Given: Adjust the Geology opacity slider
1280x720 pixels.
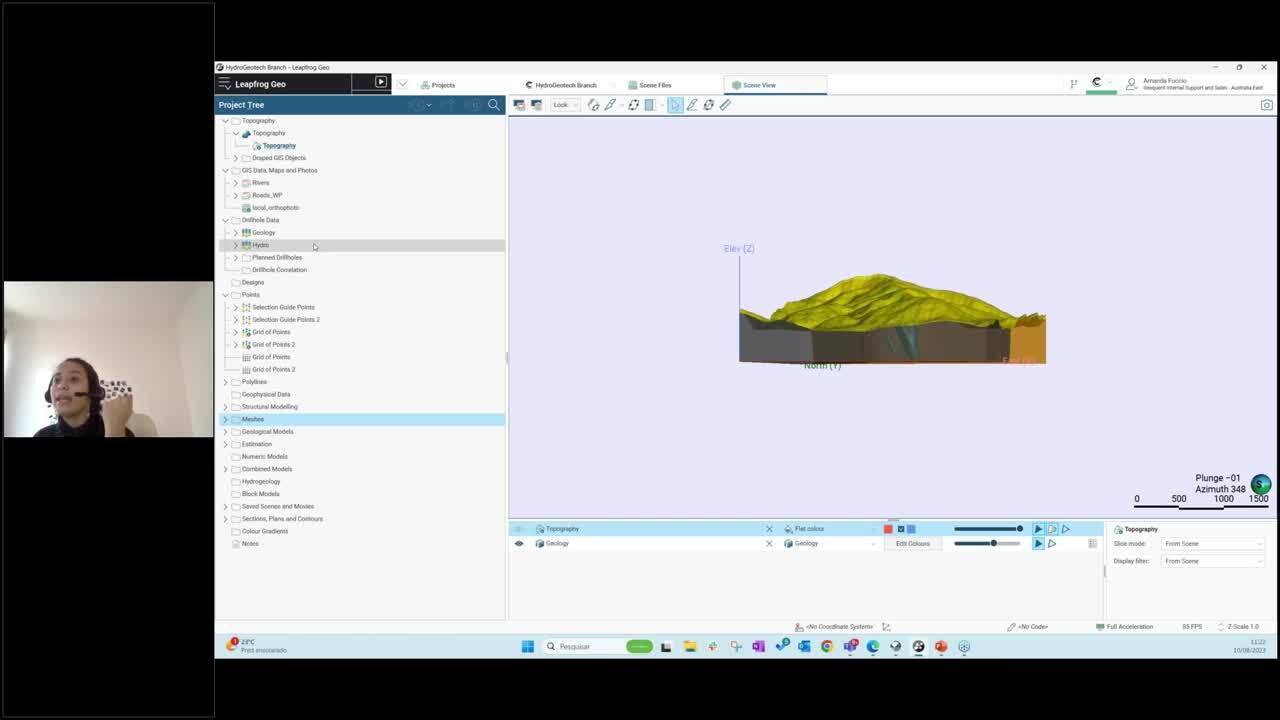Looking at the screenshot, I should tap(988, 543).
